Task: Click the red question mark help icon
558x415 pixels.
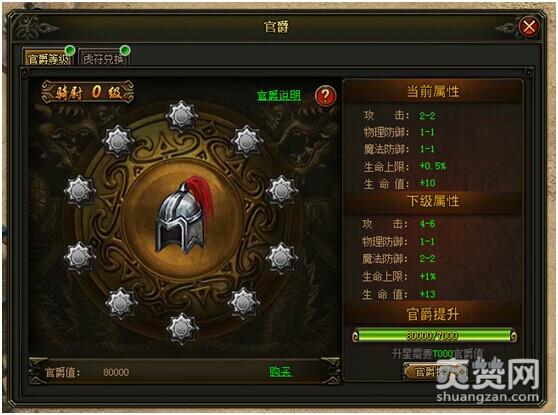Action: tap(325, 95)
